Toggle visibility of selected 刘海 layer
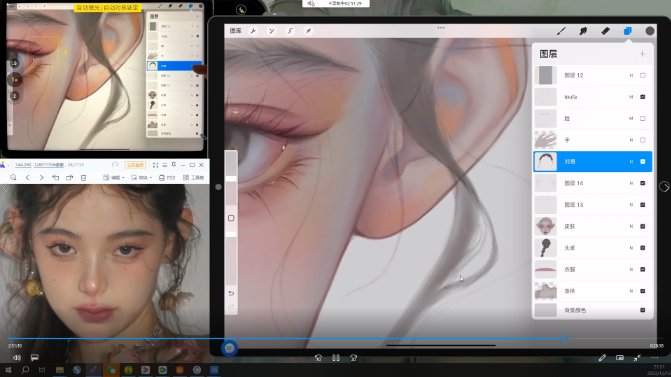671x377 pixels. [643, 162]
